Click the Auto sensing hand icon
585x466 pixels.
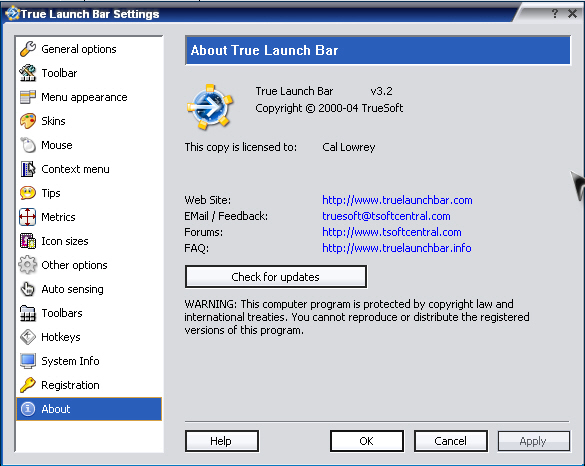[x=28, y=289]
